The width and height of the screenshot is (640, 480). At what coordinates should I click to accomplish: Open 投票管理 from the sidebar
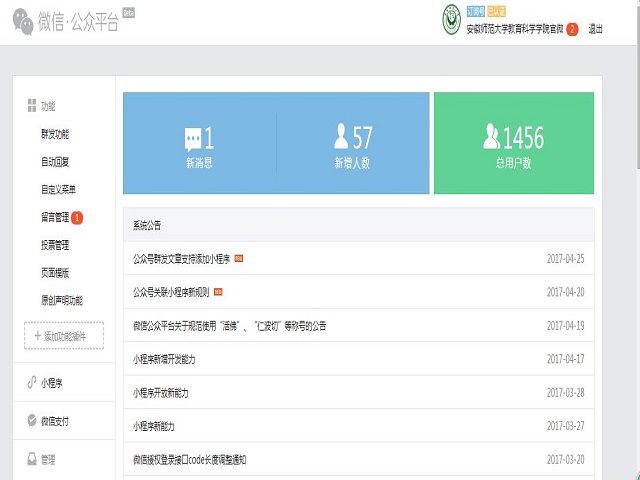click(55, 245)
